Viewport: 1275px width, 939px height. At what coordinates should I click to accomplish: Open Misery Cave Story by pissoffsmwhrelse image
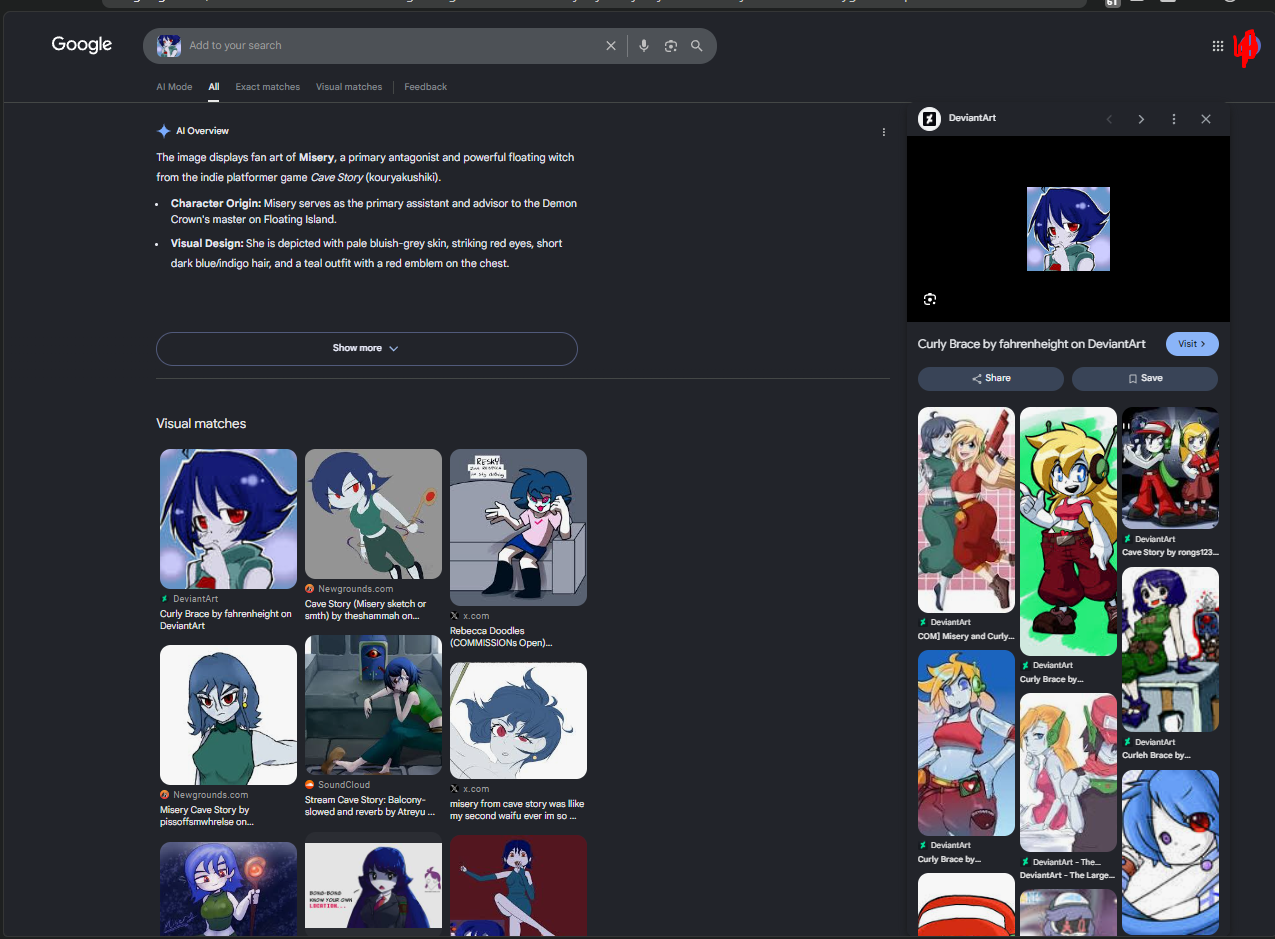click(x=229, y=715)
